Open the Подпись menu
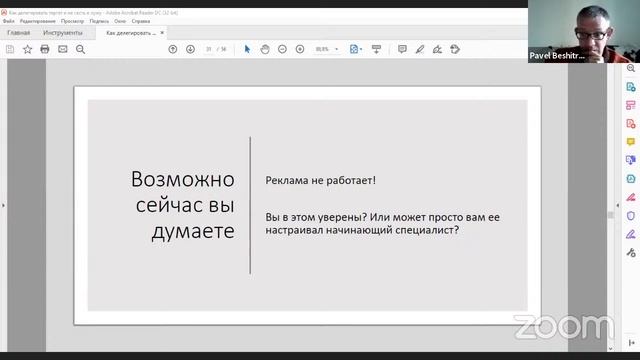This screenshot has height=360, width=640. (x=99, y=21)
